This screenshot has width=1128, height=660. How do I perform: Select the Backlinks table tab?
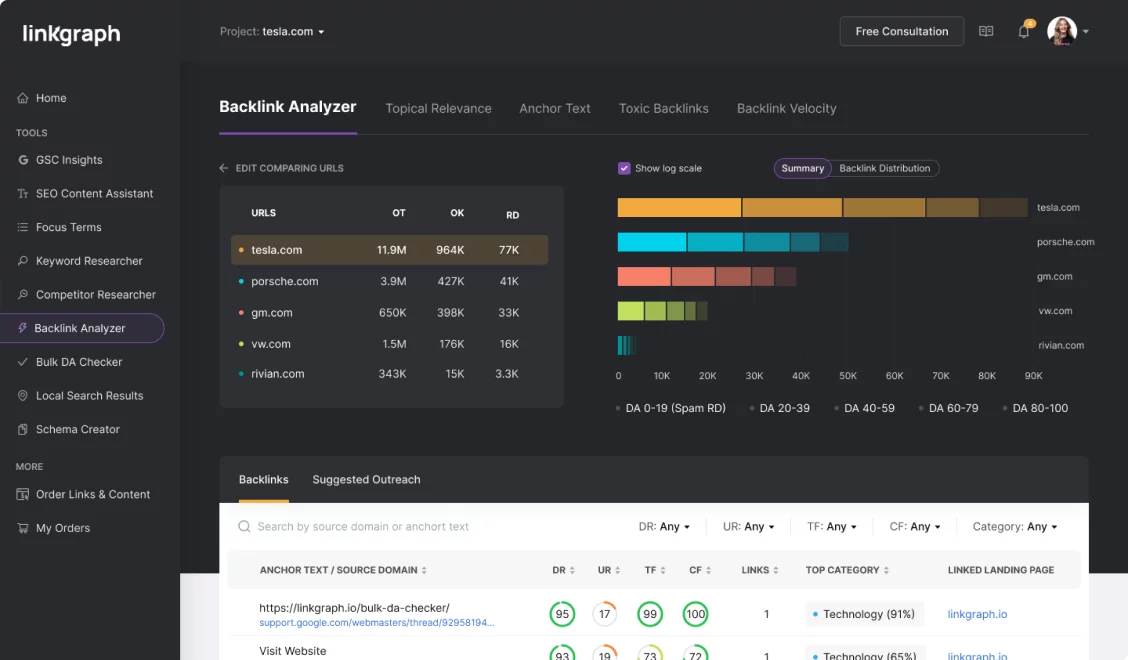coord(263,479)
